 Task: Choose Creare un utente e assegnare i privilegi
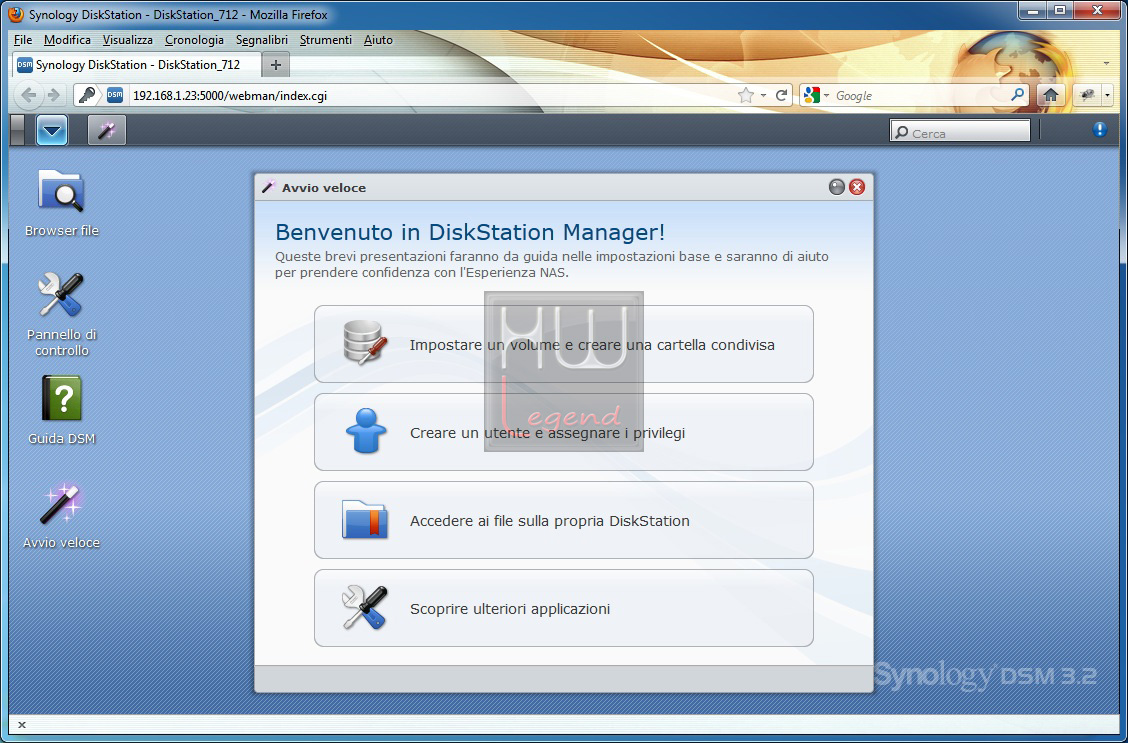click(x=563, y=432)
